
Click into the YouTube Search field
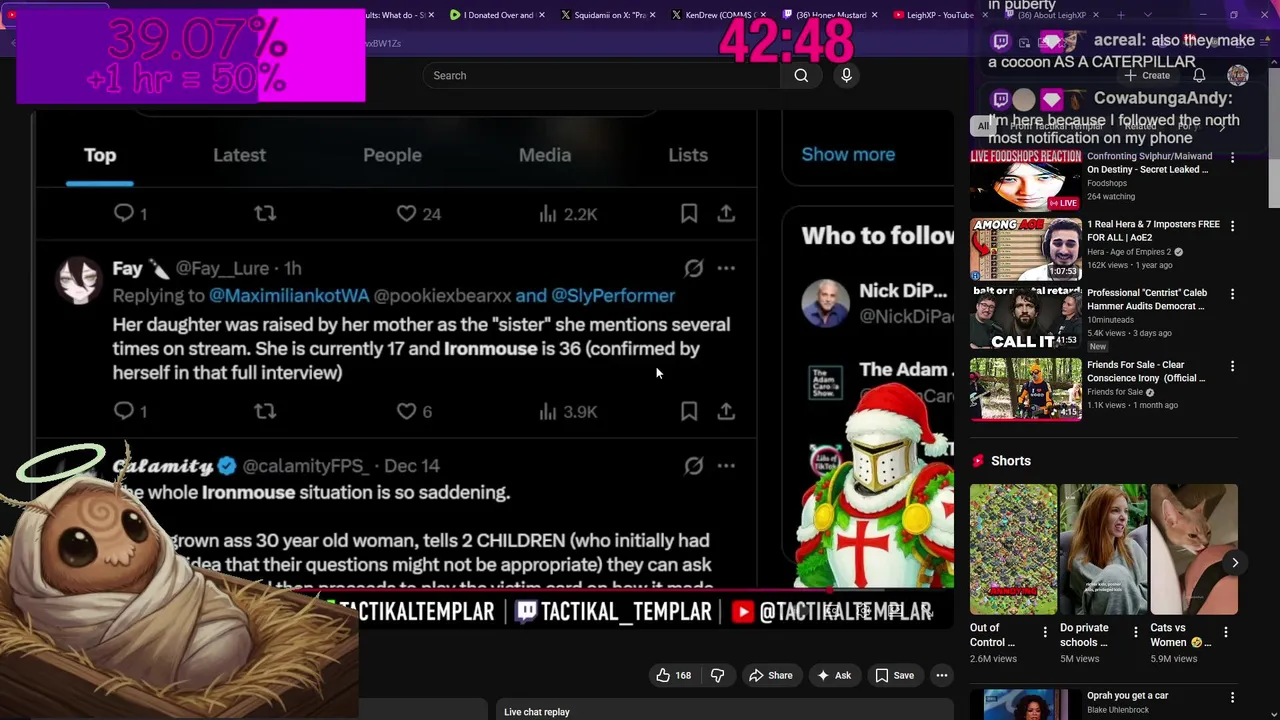tap(602, 75)
